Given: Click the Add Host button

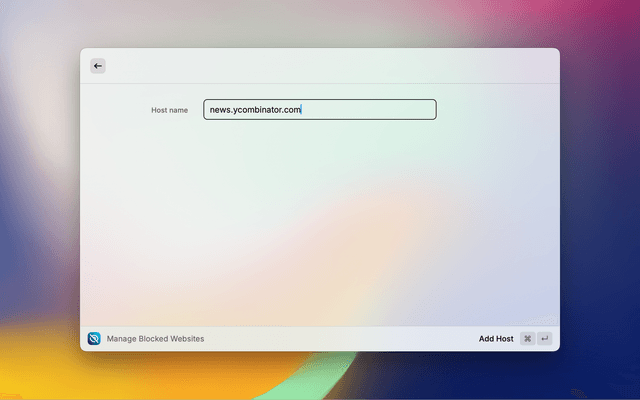Looking at the screenshot, I should pos(495,339).
